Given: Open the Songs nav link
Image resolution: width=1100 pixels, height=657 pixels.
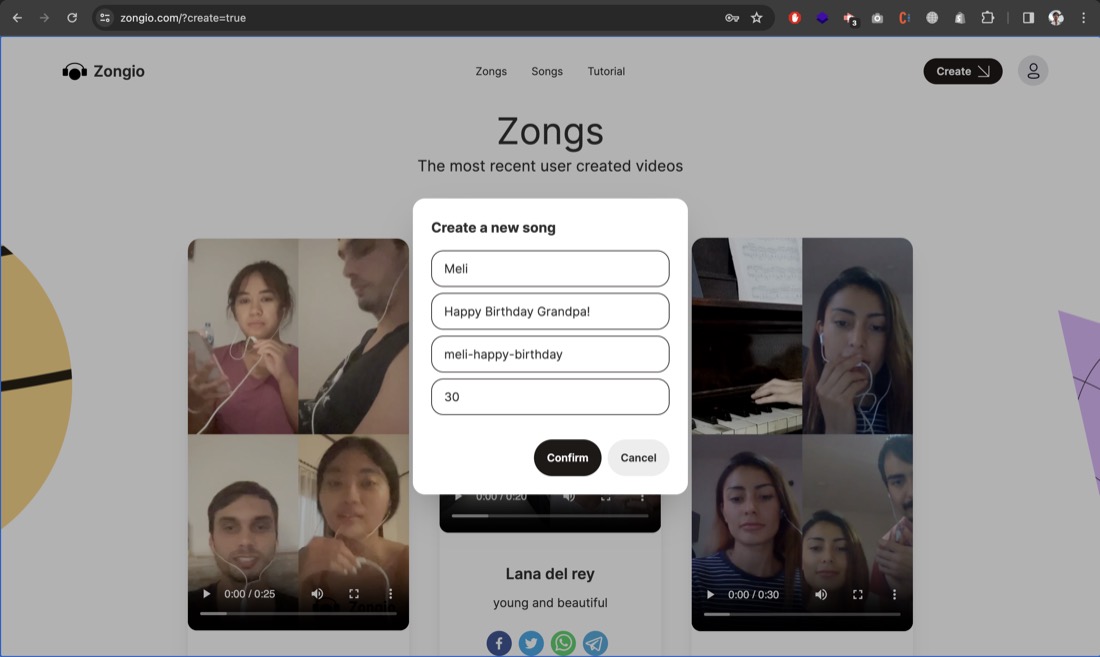Looking at the screenshot, I should (546, 71).
